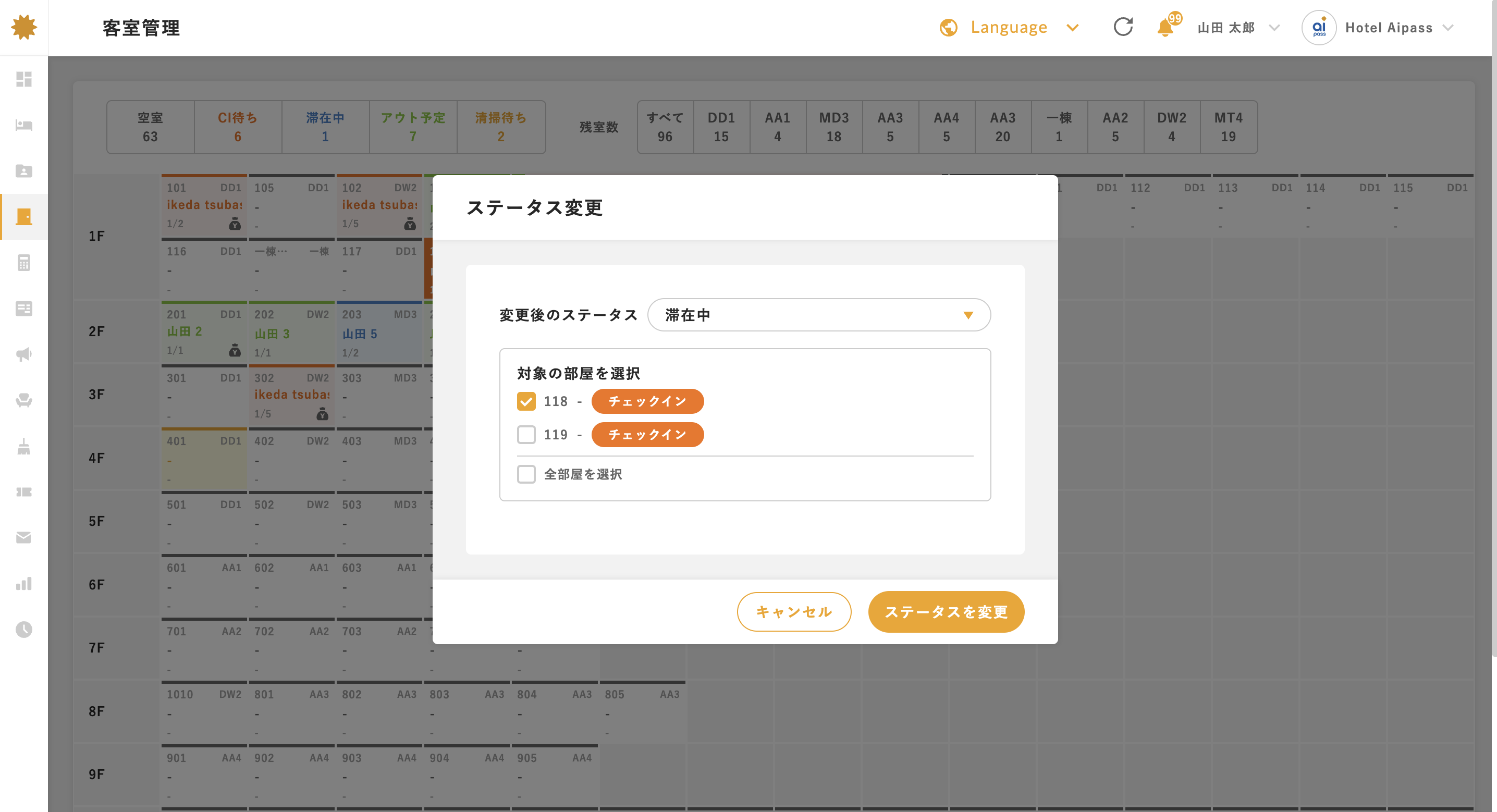Open the list table icon in sidebar

pos(24,309)
